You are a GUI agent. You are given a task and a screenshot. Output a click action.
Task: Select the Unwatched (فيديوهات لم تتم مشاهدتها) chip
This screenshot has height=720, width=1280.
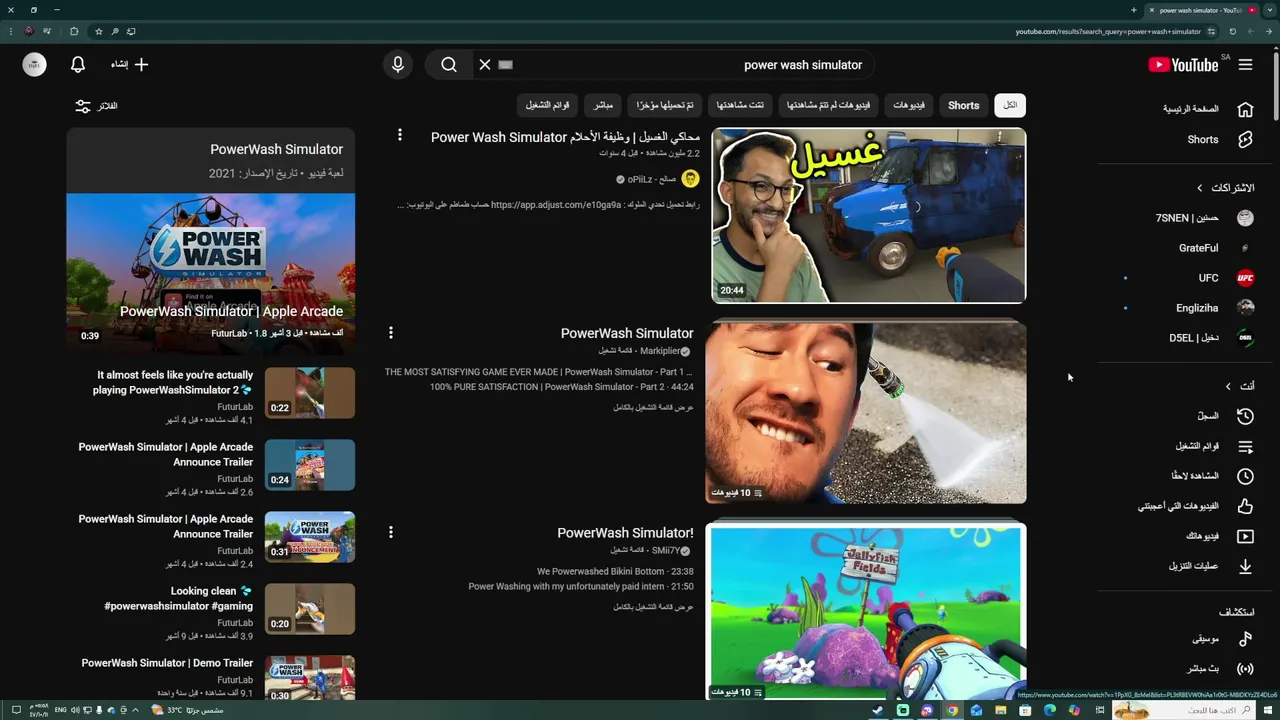coord(828,105)
